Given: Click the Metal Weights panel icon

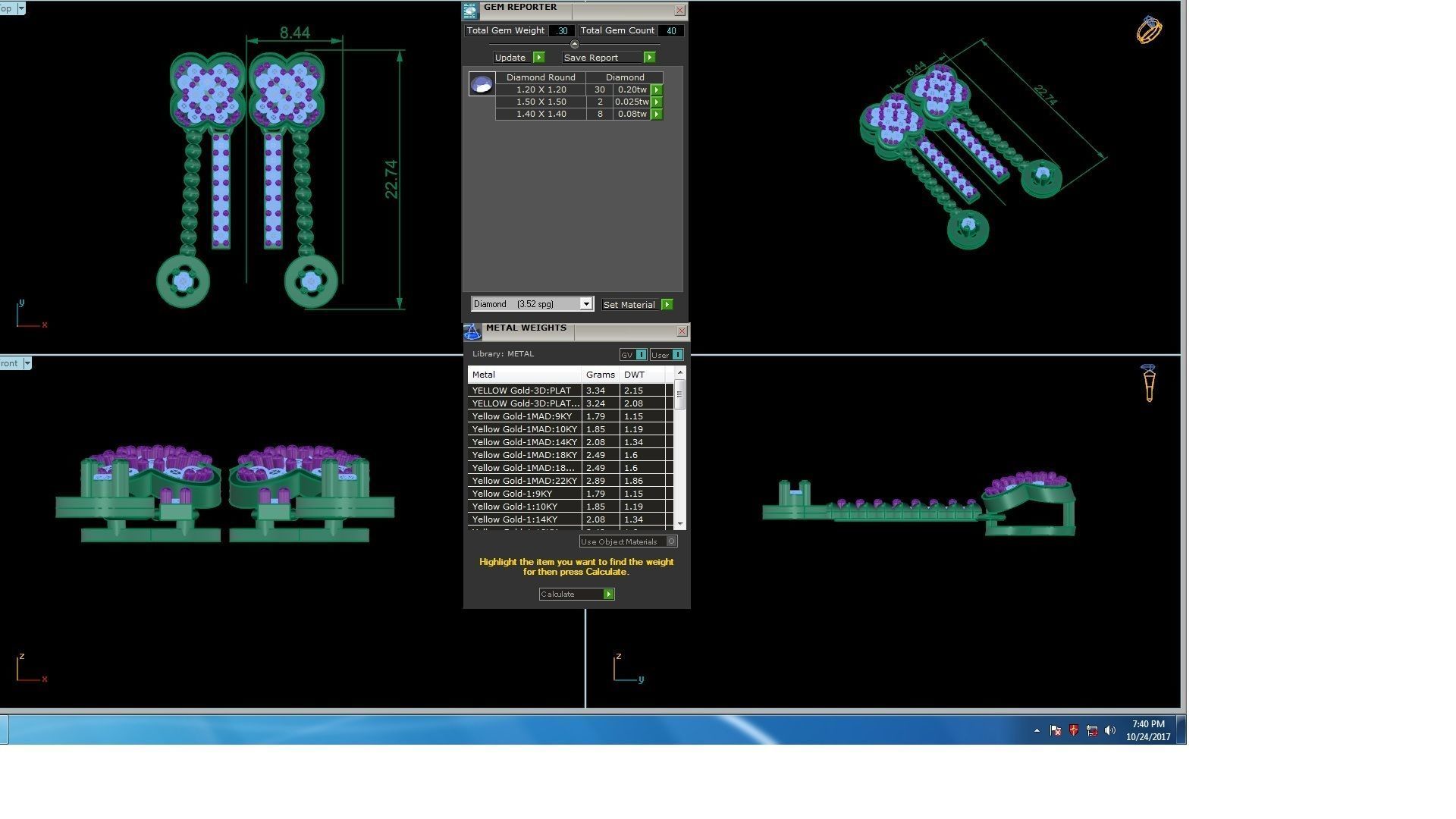Looking at the screenshot, I should click(472, 332).
